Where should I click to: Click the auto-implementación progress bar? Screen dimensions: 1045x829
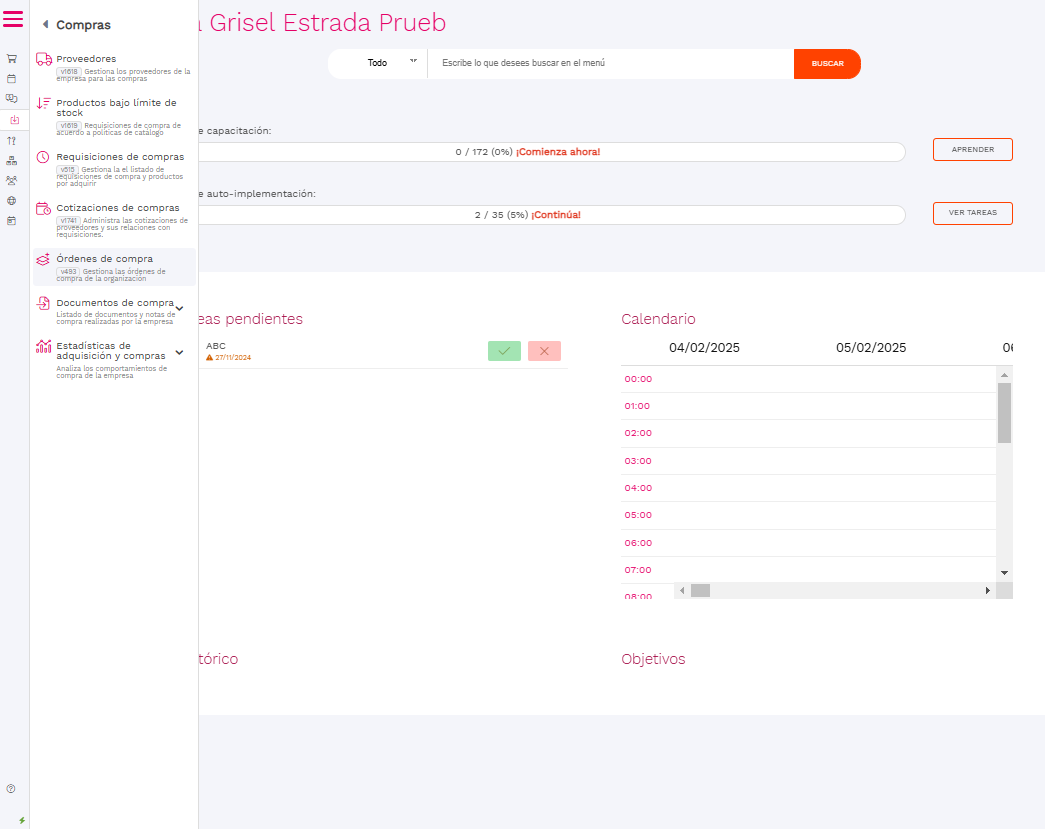click(x=550, y=215)
